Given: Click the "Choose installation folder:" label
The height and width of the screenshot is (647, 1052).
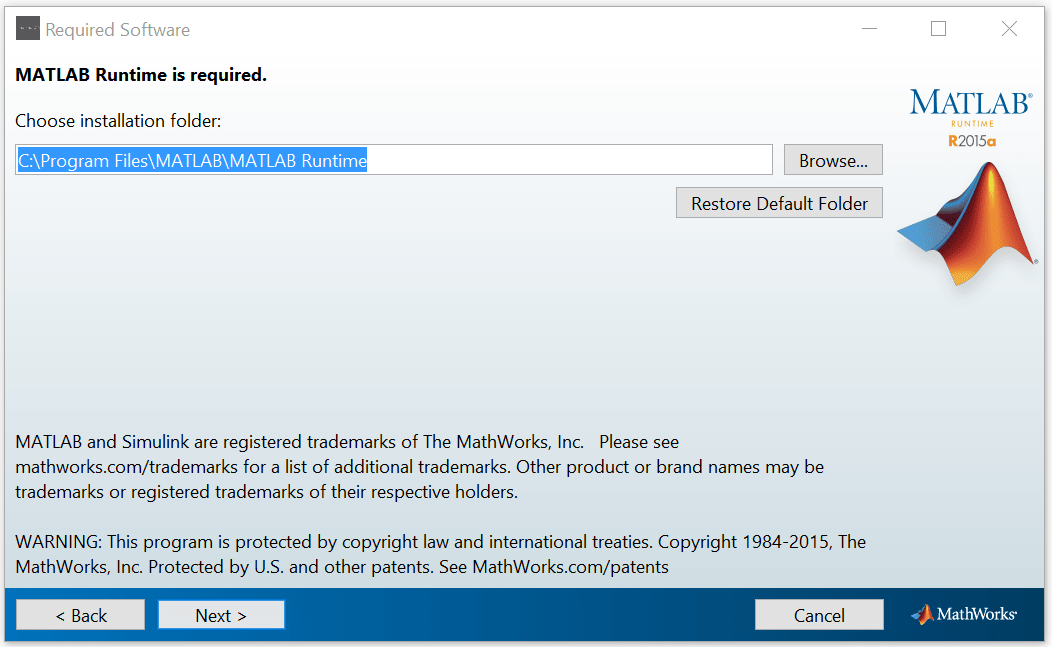Looking at the screenshot, I should pos(118,121).
